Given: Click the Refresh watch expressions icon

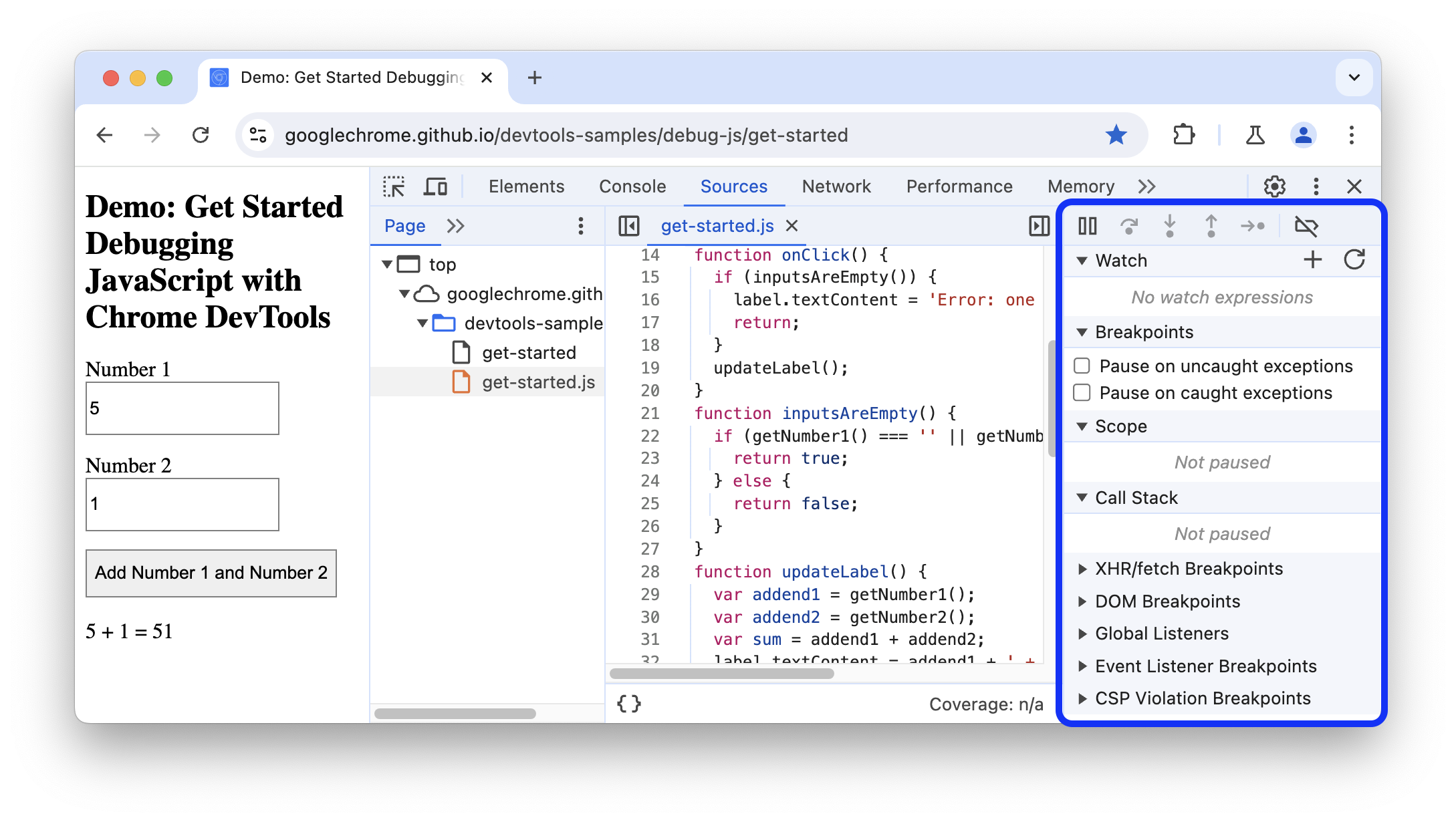Looking at the screenshot, I should pos(1352,260).
